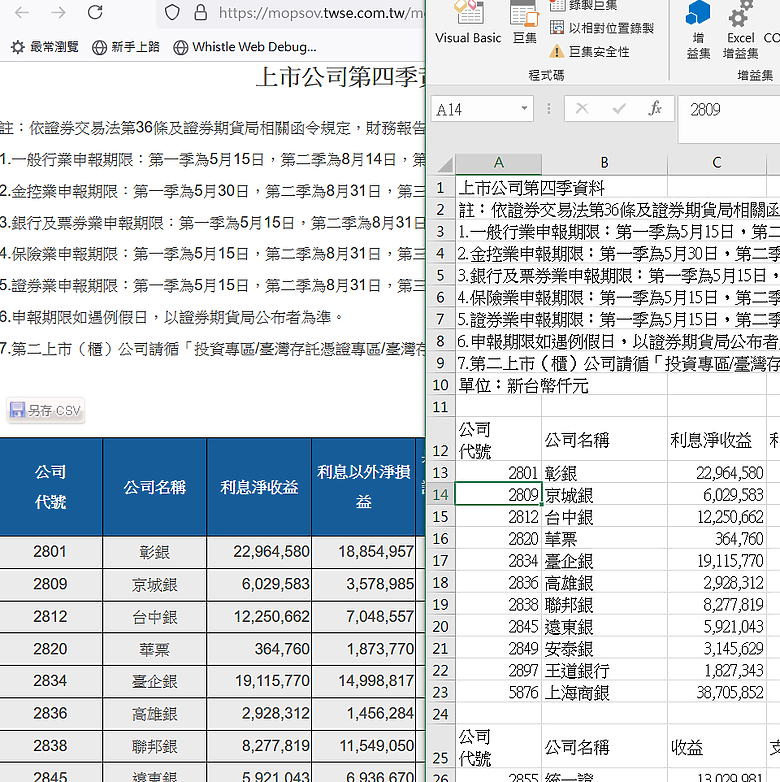
Task: Open the 最常瀏覽 bookmark
Action: tap(45, 47)
